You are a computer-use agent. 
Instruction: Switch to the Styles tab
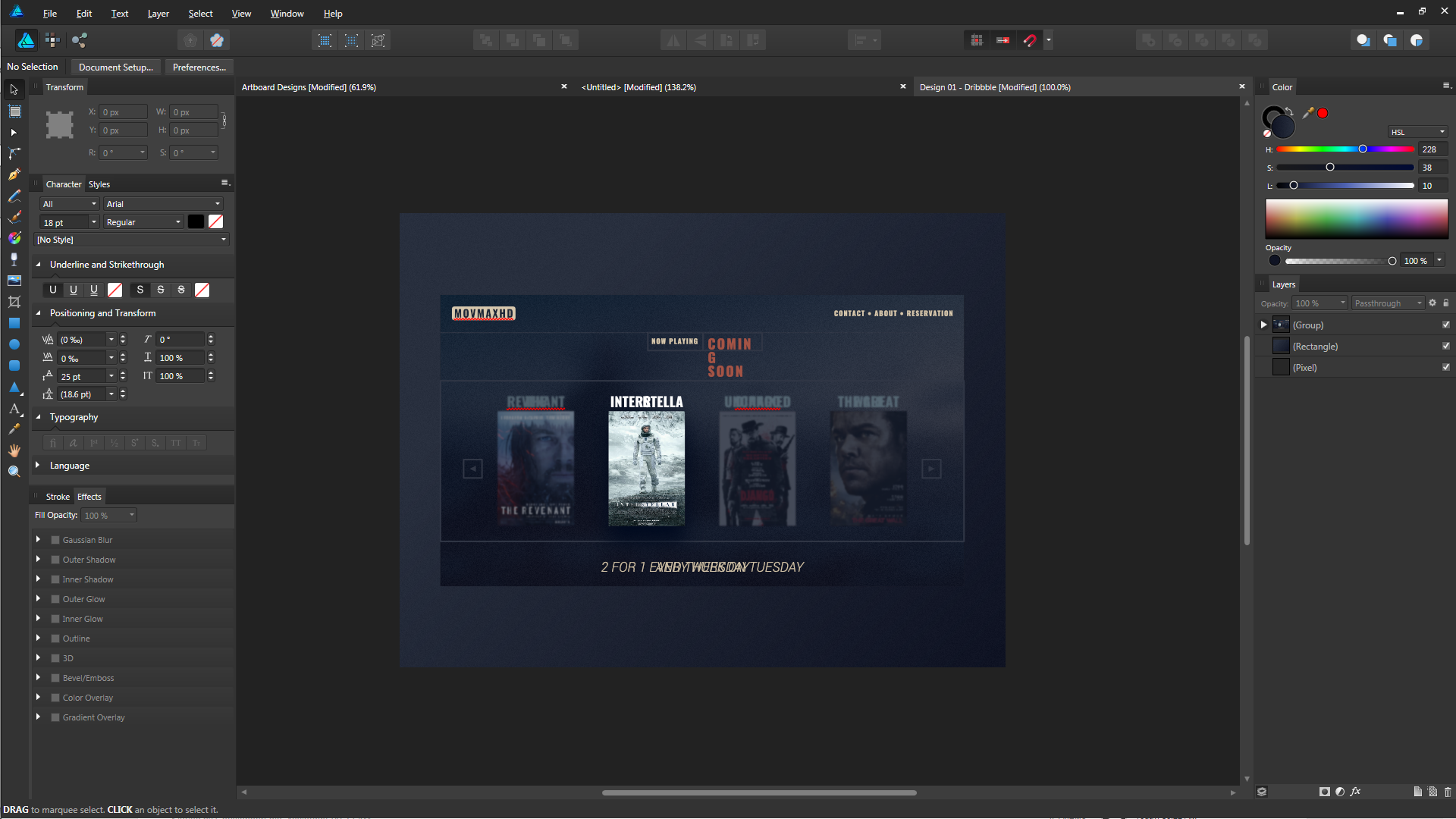click(99, 184)
